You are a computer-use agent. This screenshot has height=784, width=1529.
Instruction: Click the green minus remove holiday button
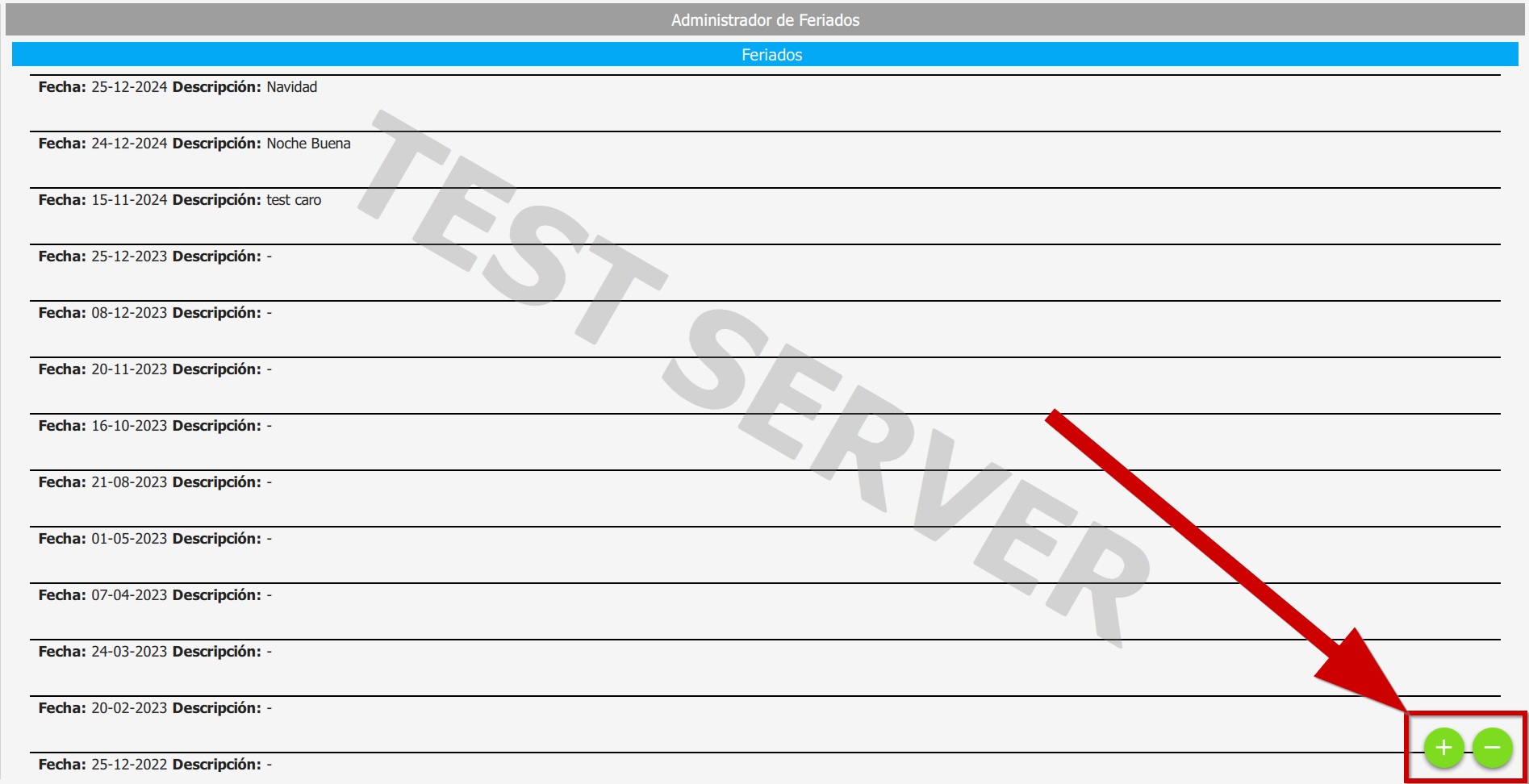pyautogui.click(x=1492, y=748)
